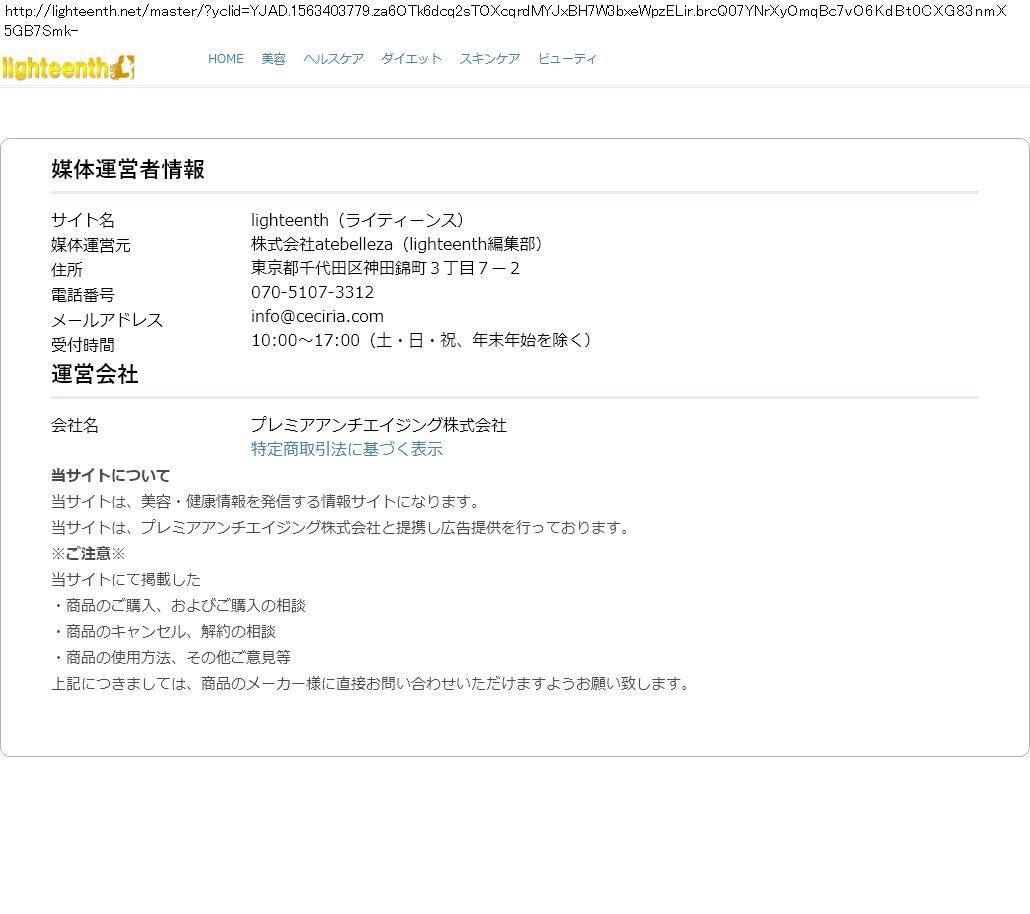Click the company name プレミアアンチエイジング株式会社
Viewport: 1030px width, 914px height.
coord(378,425)
